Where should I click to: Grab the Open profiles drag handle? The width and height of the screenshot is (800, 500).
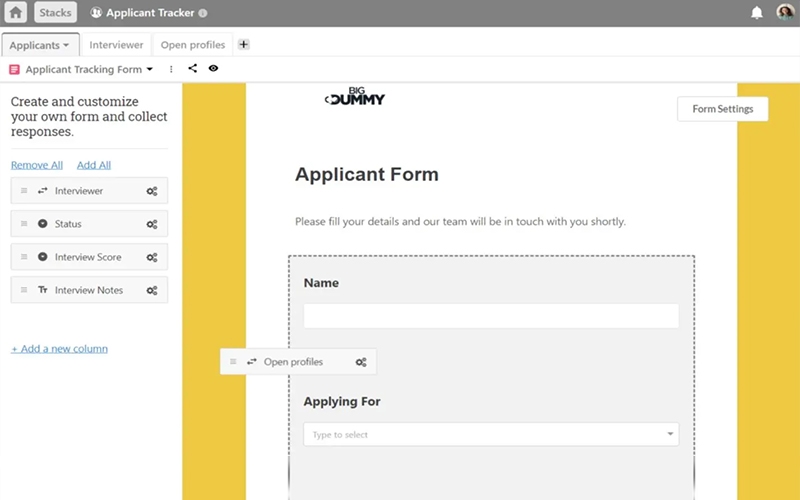(233, 362)
